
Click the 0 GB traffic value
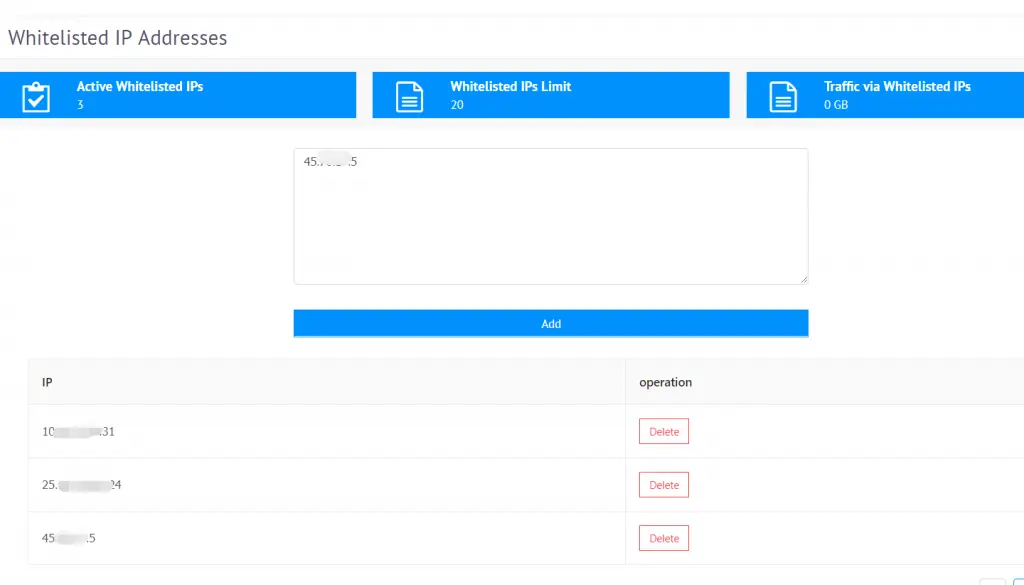point(836,104)
